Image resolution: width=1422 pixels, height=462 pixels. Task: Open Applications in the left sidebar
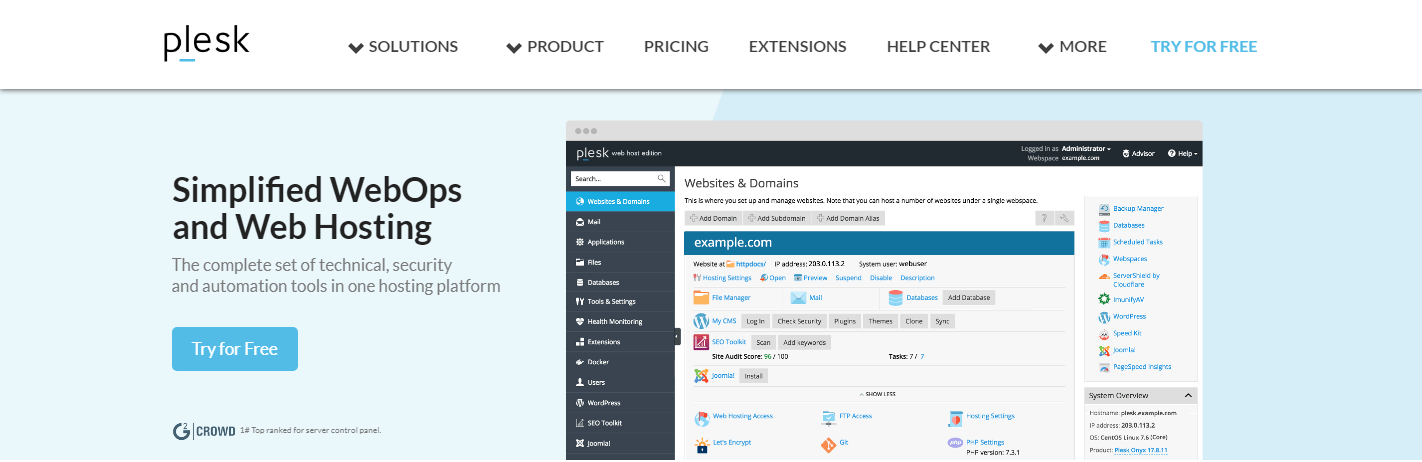(620, 241)
